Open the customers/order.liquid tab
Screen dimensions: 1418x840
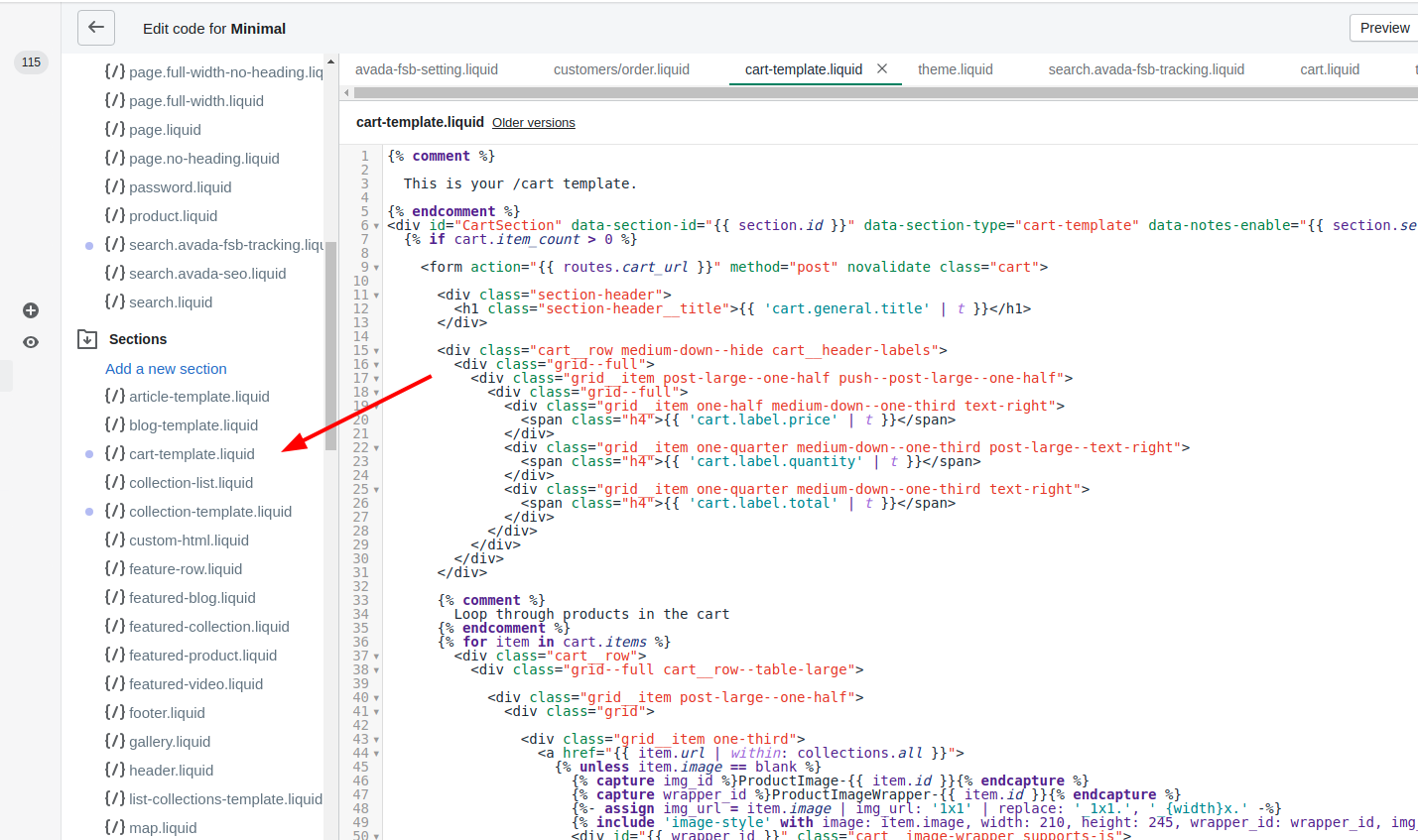(621, 69)
